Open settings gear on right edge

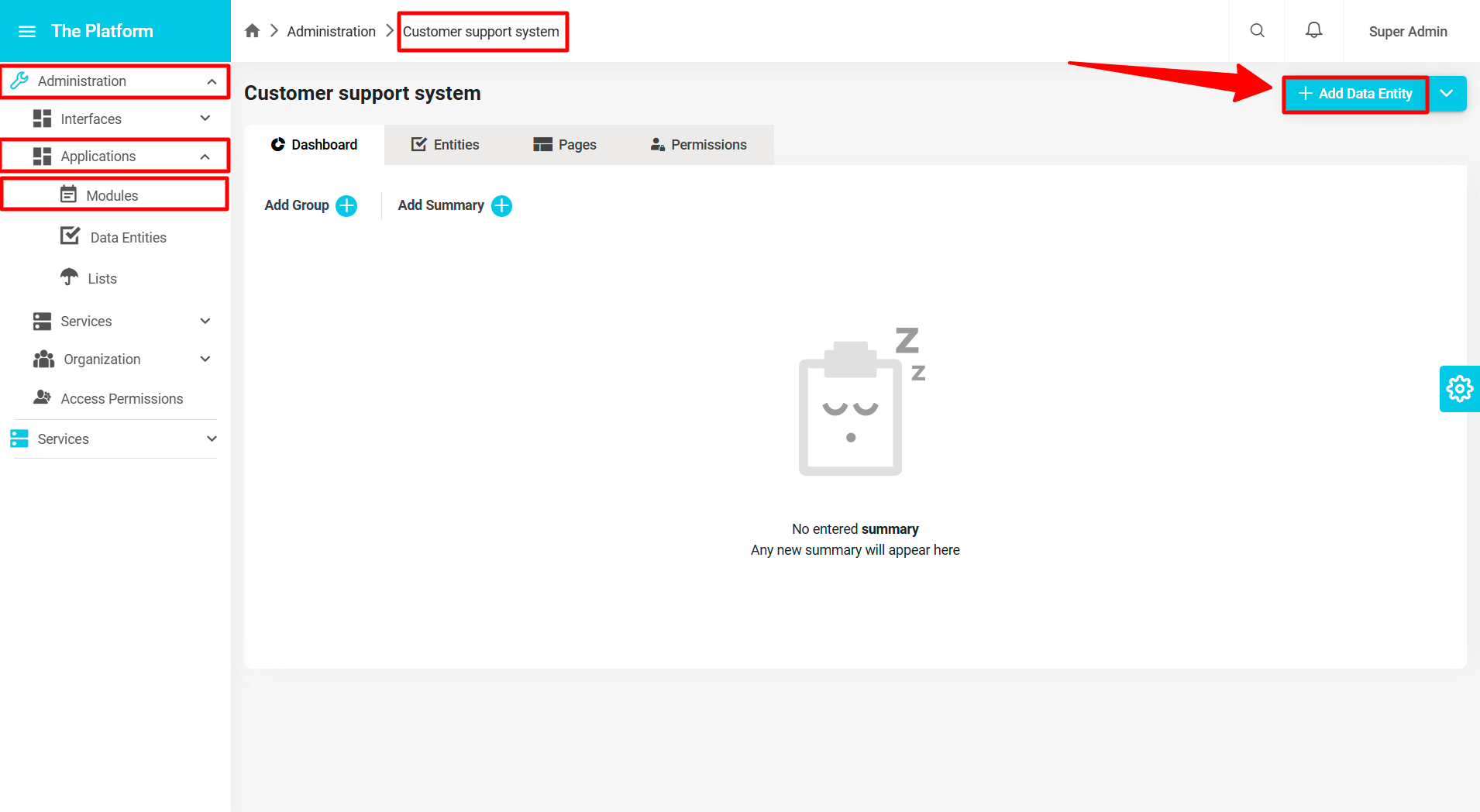(x=1459, y=389)
